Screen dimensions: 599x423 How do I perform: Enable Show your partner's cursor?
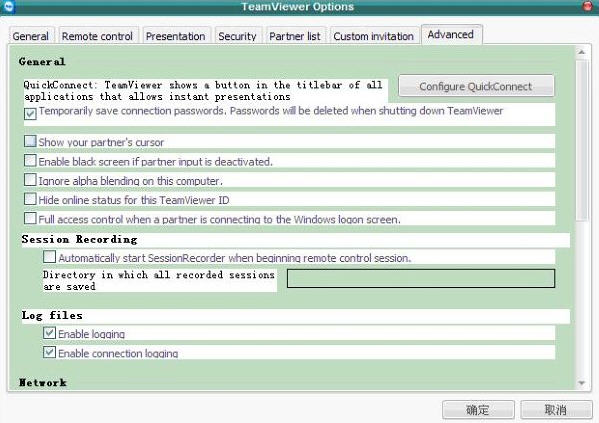tap(30, 141)
